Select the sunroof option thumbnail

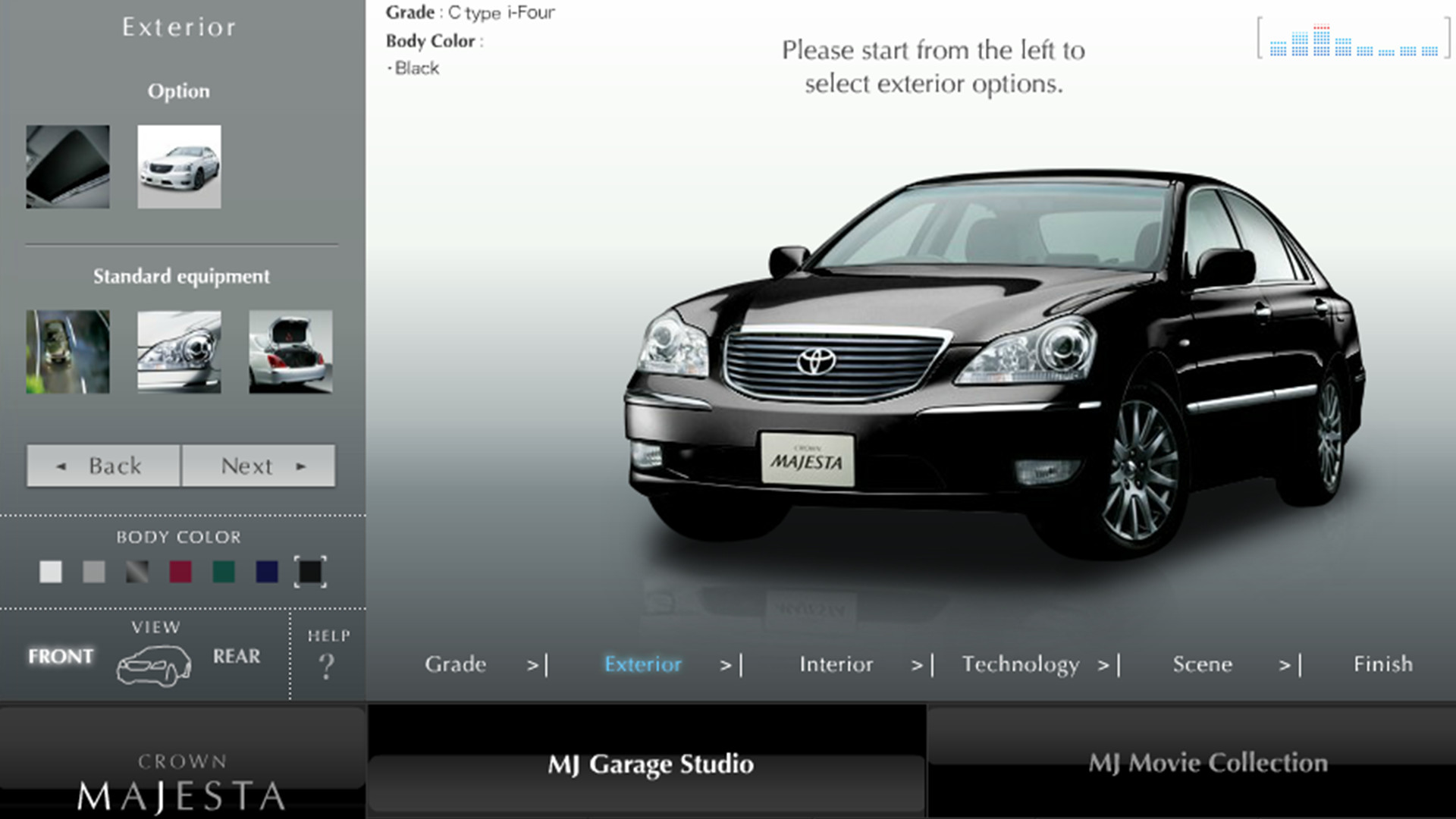pos(67,167)
